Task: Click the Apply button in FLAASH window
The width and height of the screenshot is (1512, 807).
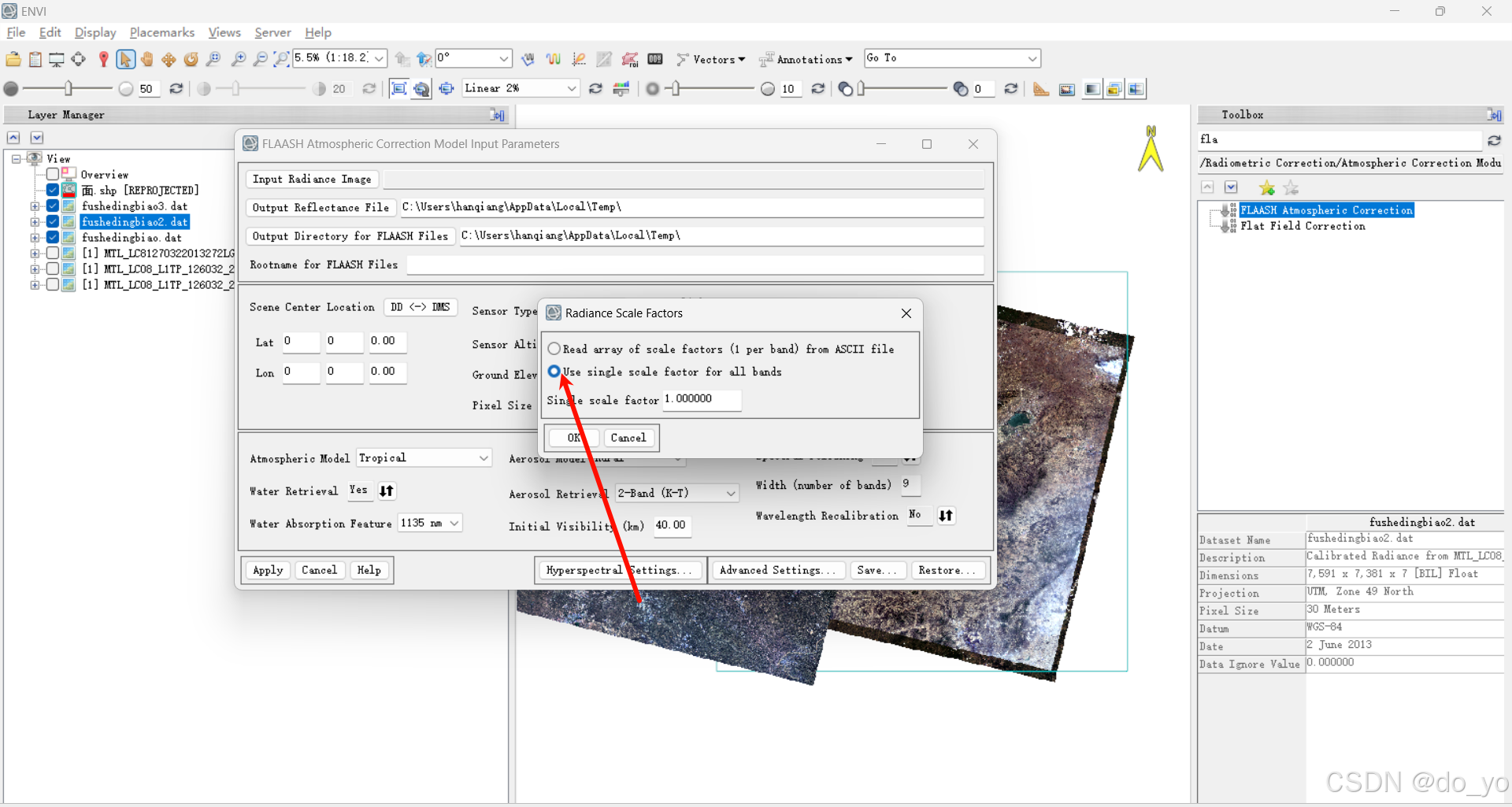Action: (x=268, y=570)
